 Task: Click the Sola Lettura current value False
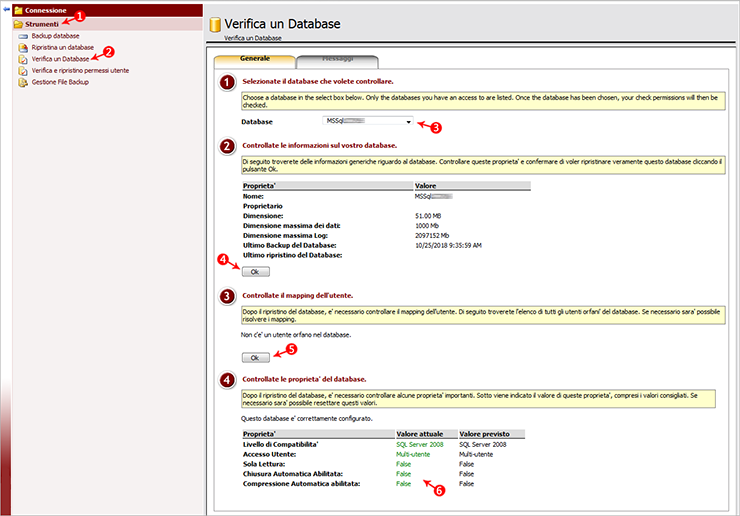pos(404,465)
